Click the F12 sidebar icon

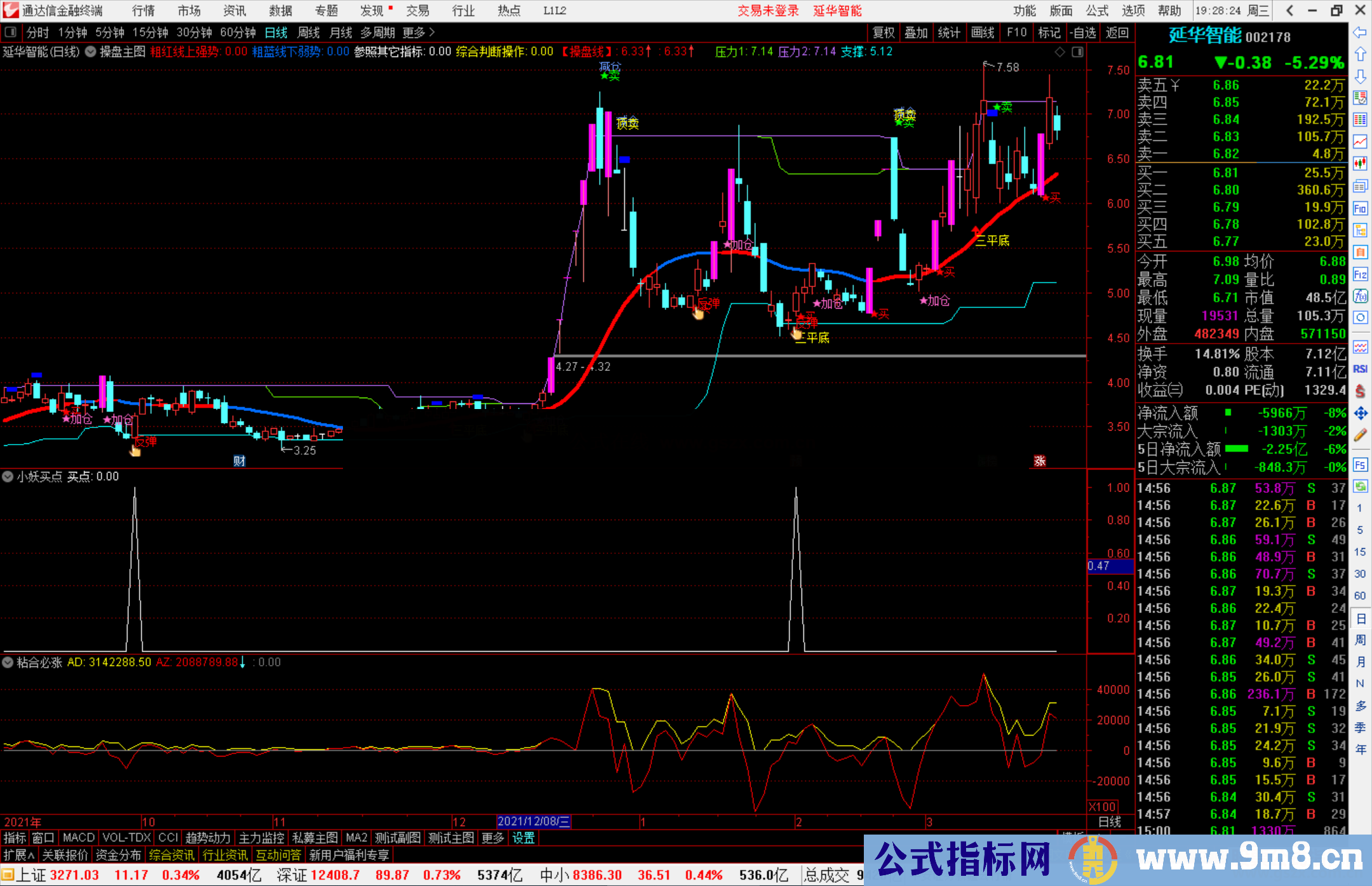pyautogui.click(x=1360, y=274)
